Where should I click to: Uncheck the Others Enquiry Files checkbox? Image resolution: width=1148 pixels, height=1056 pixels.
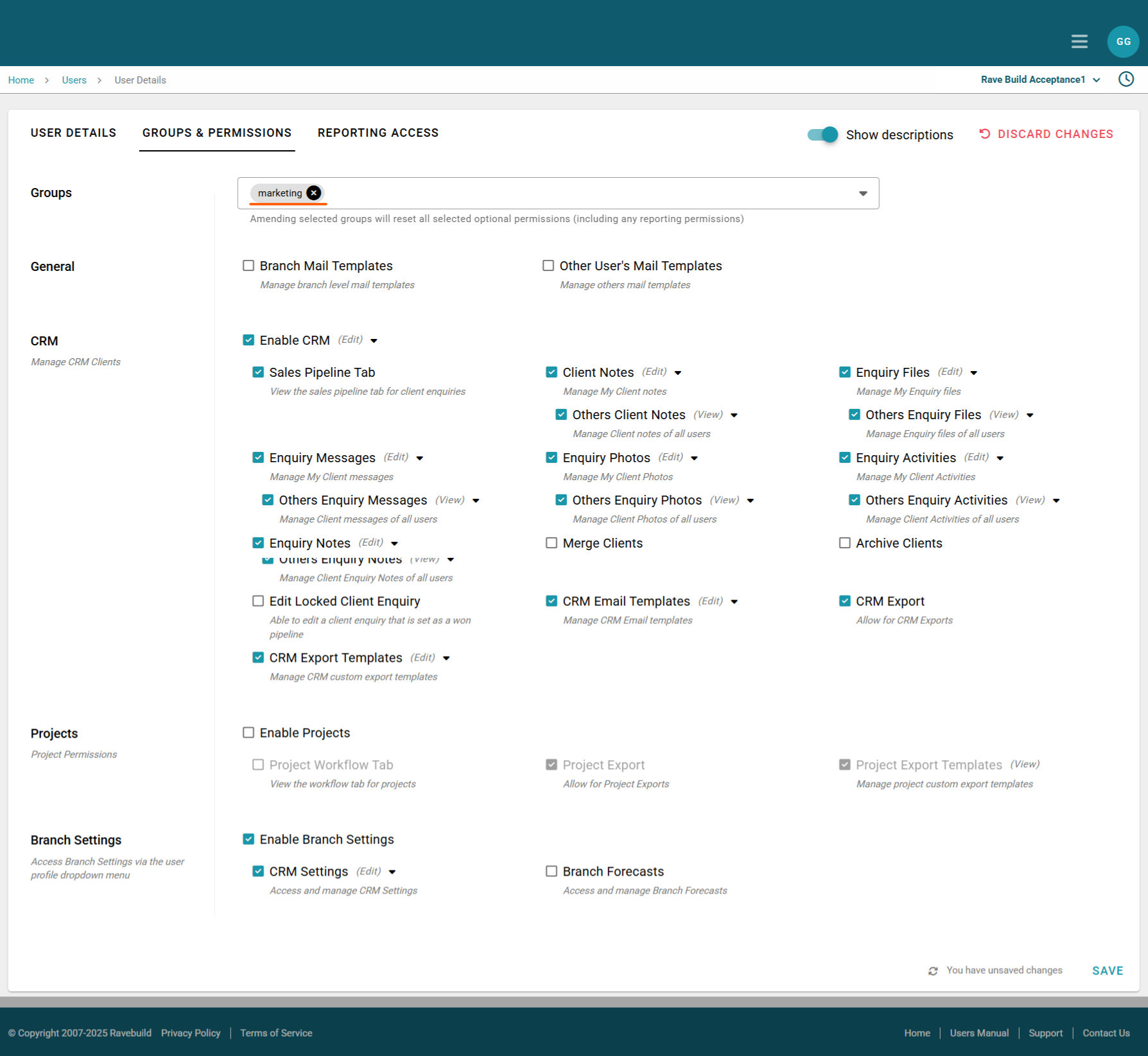pyautogui.click(x=855, y=415)
